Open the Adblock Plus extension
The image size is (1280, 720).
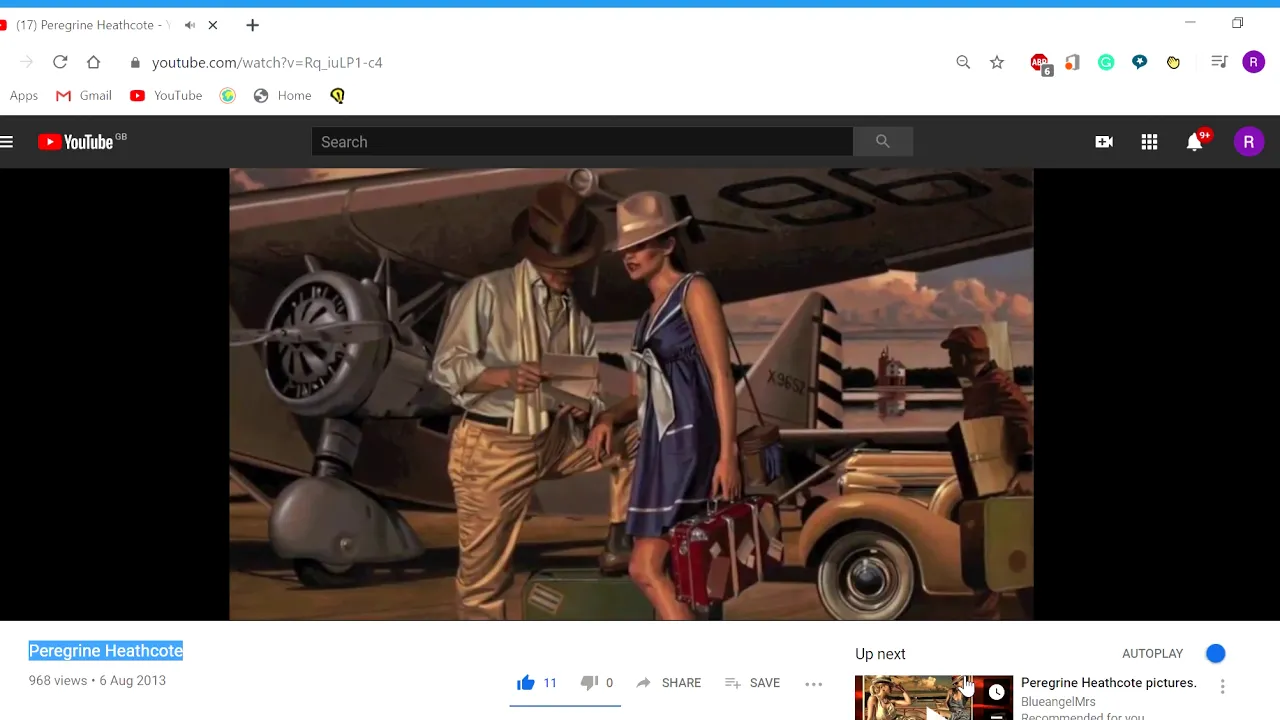pos(1040,63)
